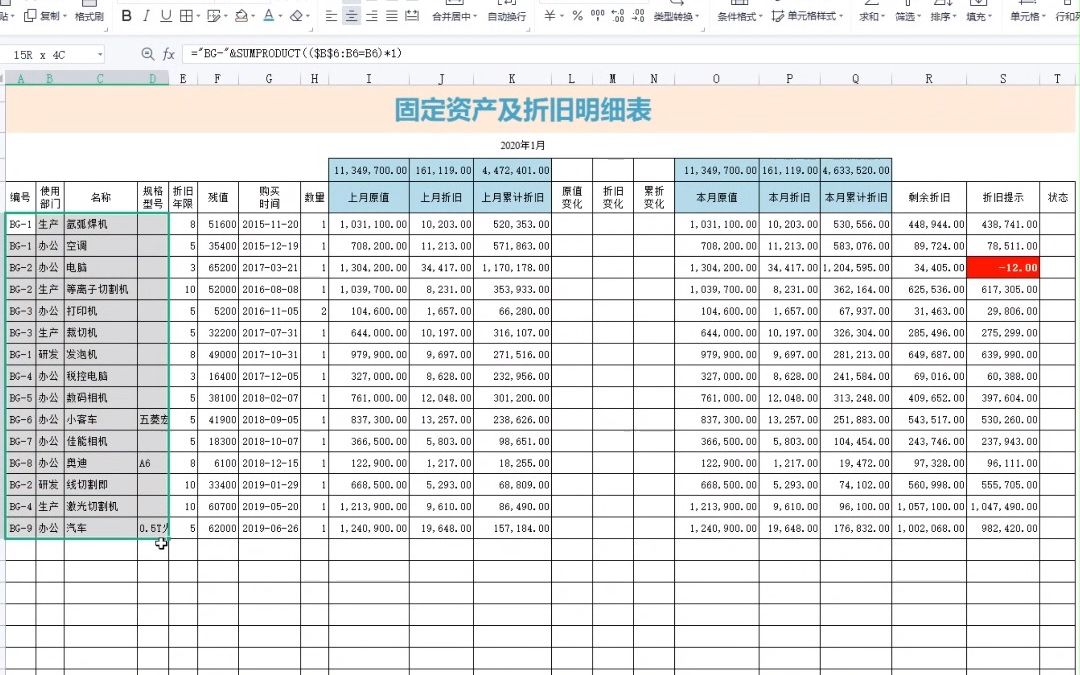Open the insert function (fx) icon
Screen dimensions: 1080x675
(x=167, y=53)
